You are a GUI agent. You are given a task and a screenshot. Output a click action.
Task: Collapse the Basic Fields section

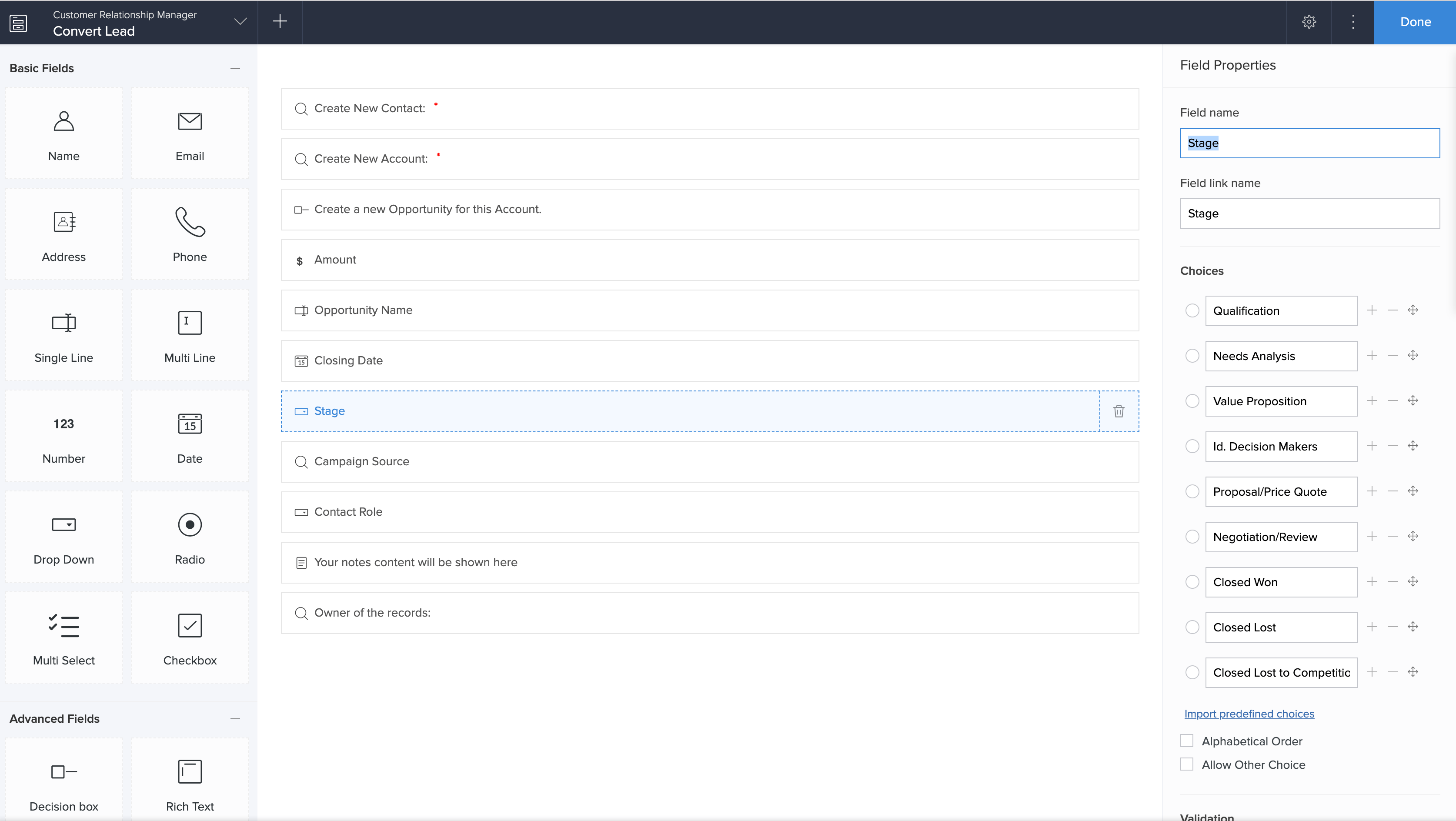pyautogui.click(x=235, y=68)
